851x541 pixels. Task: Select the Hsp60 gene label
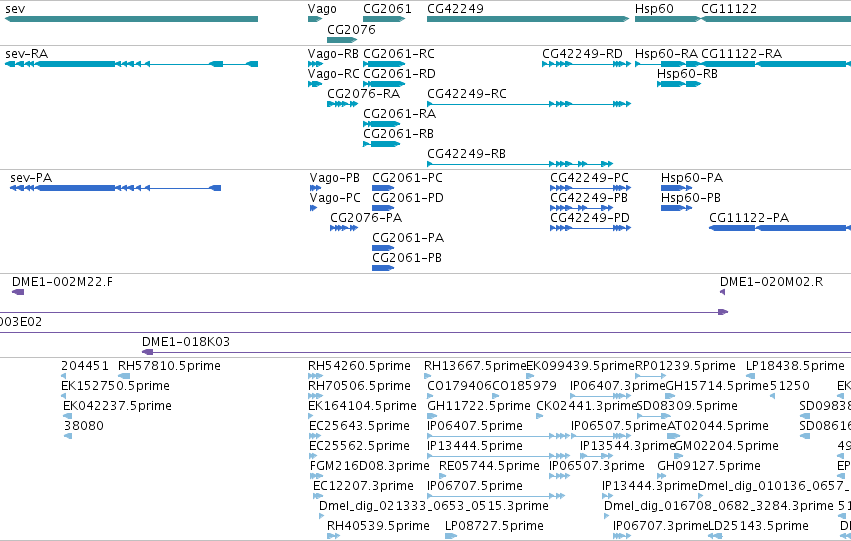click(654, 9)
